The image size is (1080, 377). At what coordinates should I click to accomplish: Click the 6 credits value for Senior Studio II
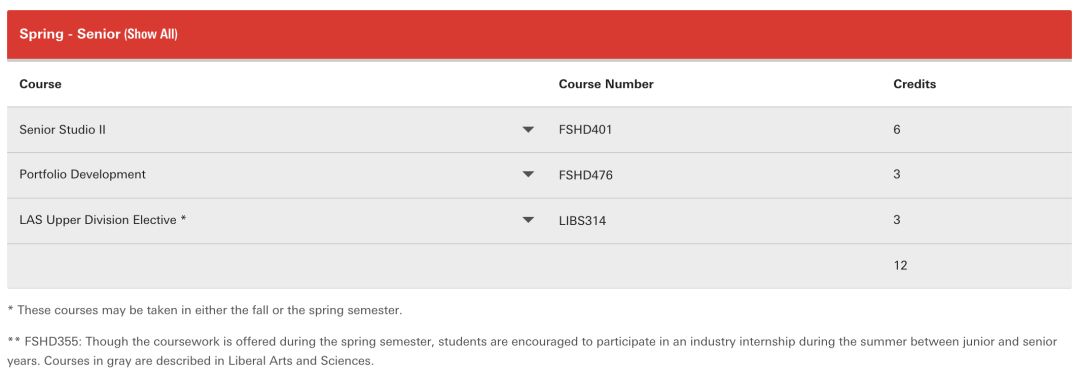[x=897, y=130]
